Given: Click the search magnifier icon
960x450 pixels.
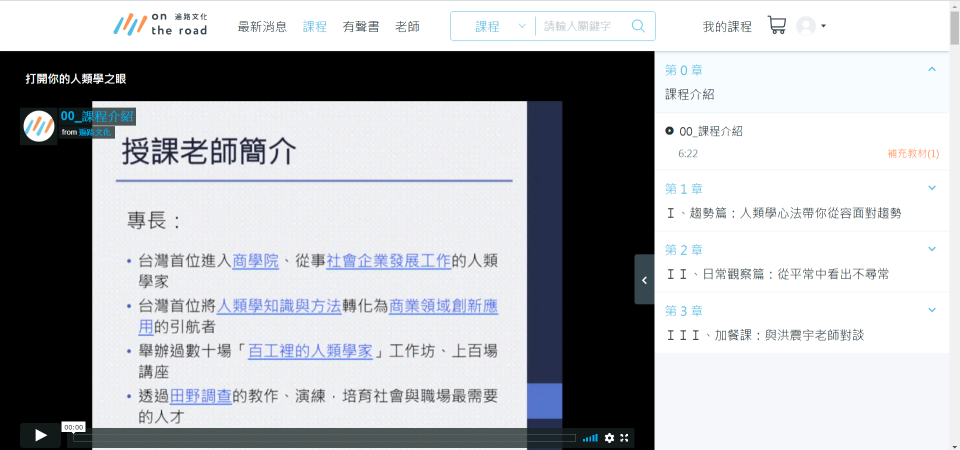Looking at the screenshot, I should pyautogui.click(x=638, y=26).
